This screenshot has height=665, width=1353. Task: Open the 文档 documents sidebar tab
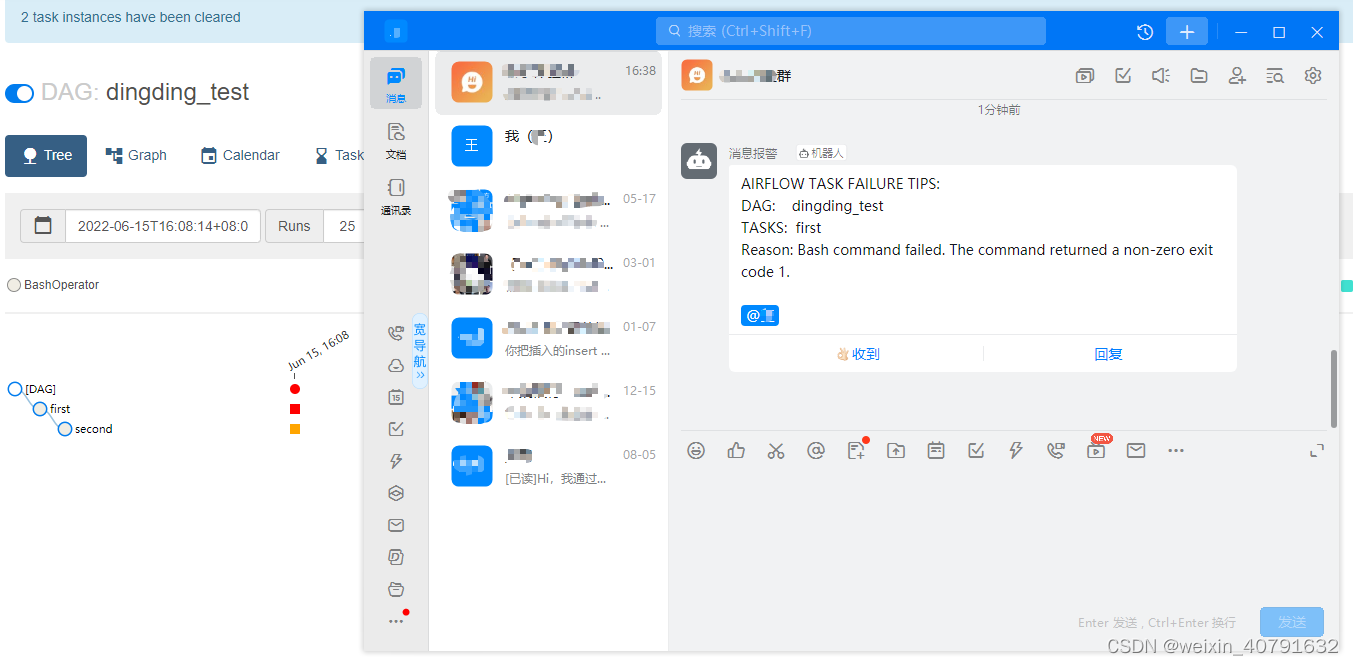click(396, 139)
